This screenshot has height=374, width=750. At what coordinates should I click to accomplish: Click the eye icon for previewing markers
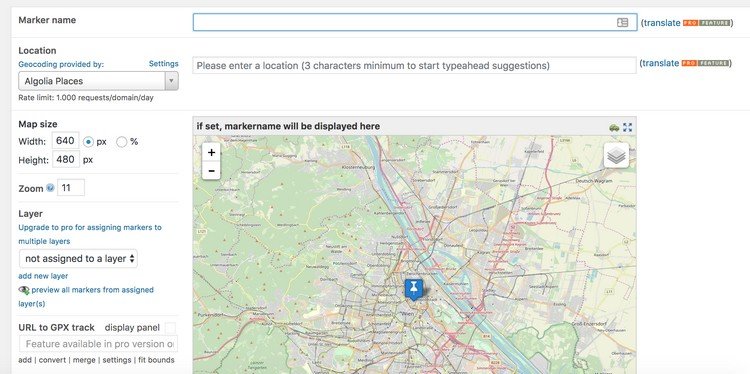23,290
